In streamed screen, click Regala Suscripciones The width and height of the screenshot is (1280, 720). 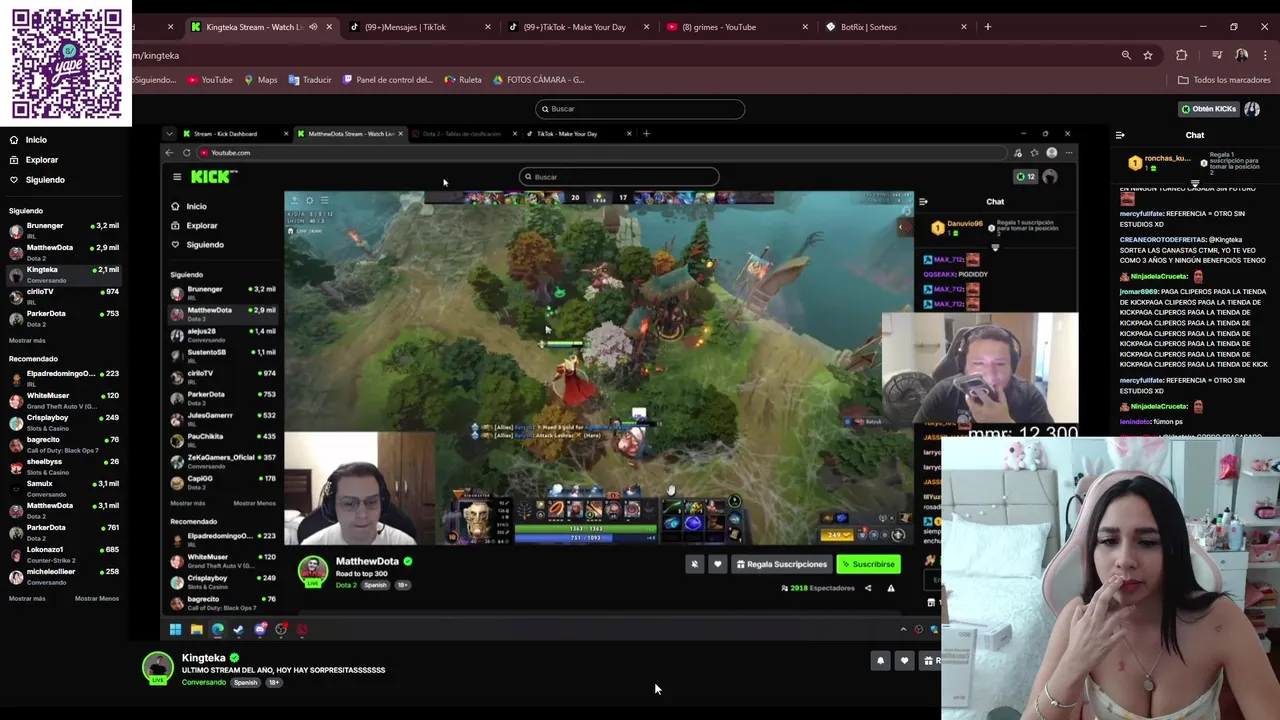coord(782,564)
